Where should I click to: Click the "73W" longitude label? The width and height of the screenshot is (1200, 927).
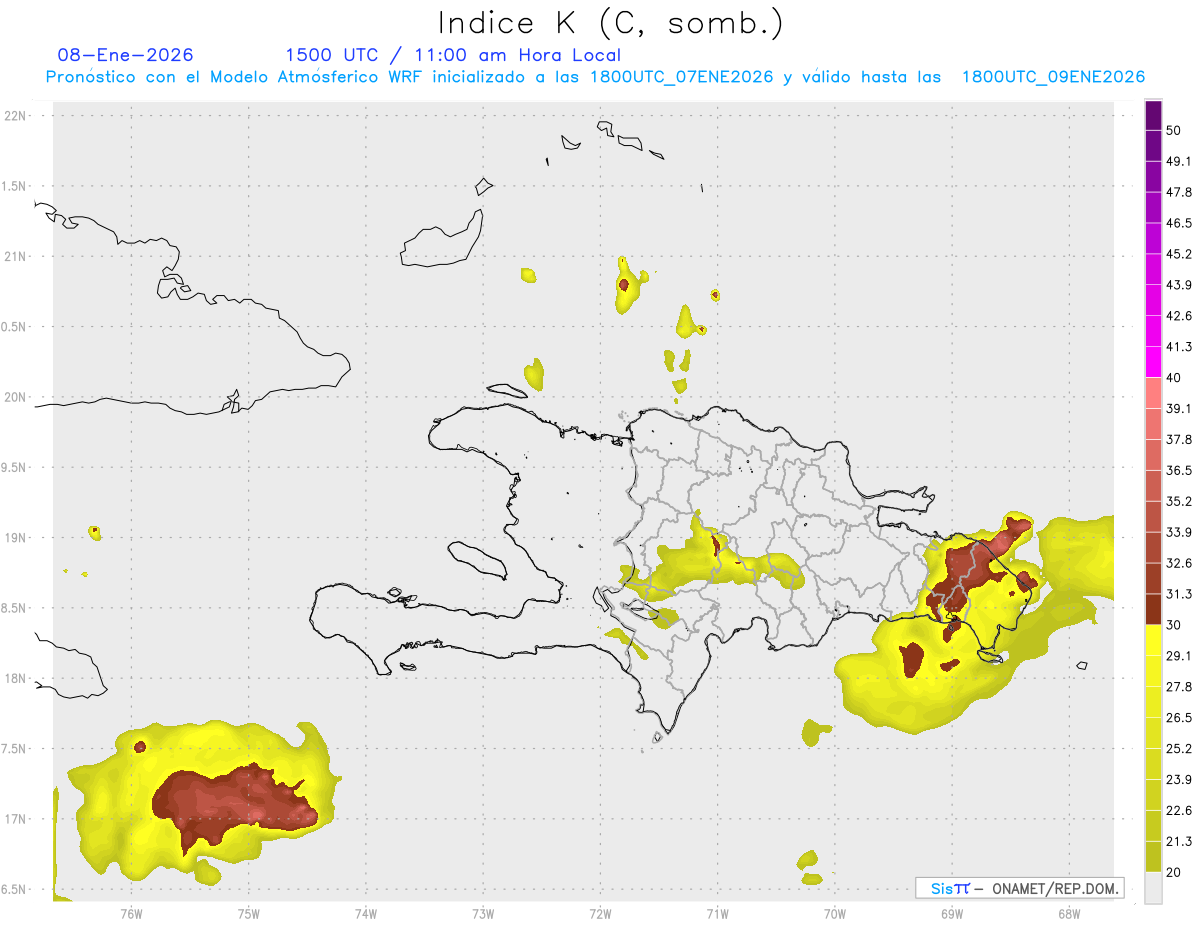click(483, 914)
